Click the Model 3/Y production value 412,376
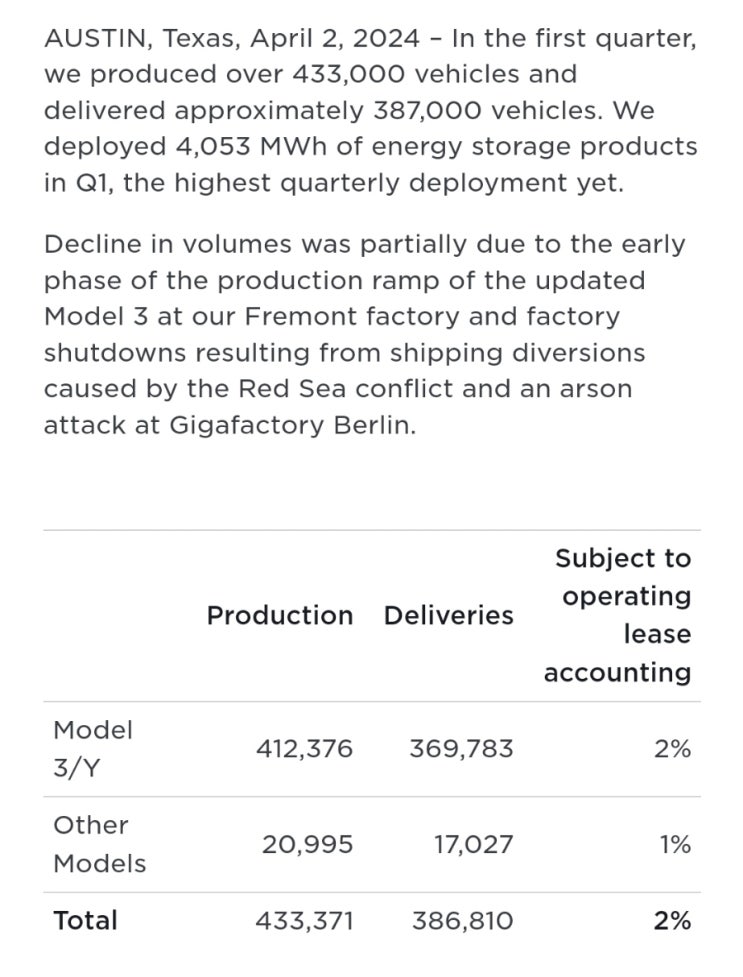This screenshot has height=977, width=743. (304, 748)
